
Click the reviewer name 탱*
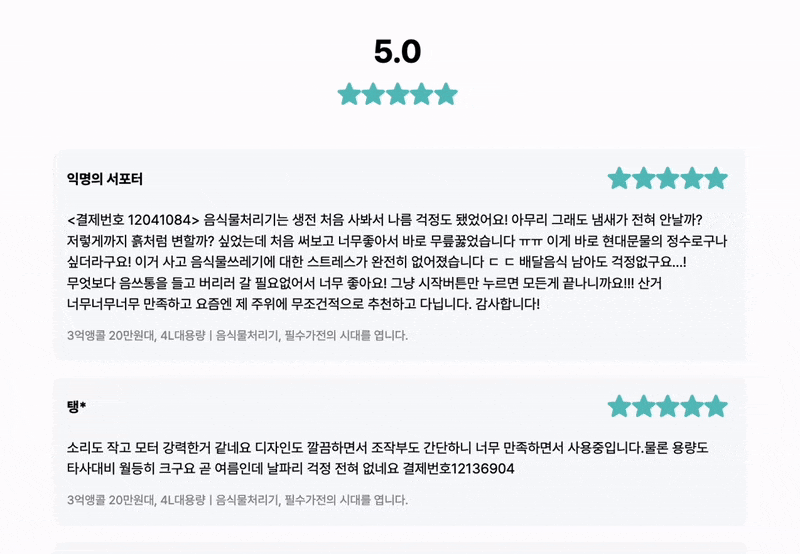click(x=76, y=406)
